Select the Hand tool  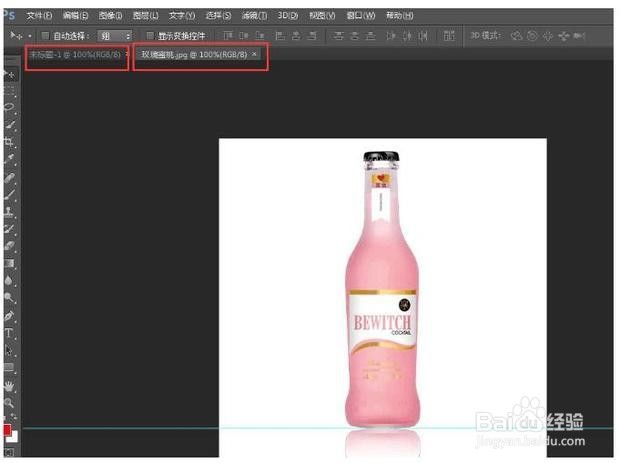point(9,386)
